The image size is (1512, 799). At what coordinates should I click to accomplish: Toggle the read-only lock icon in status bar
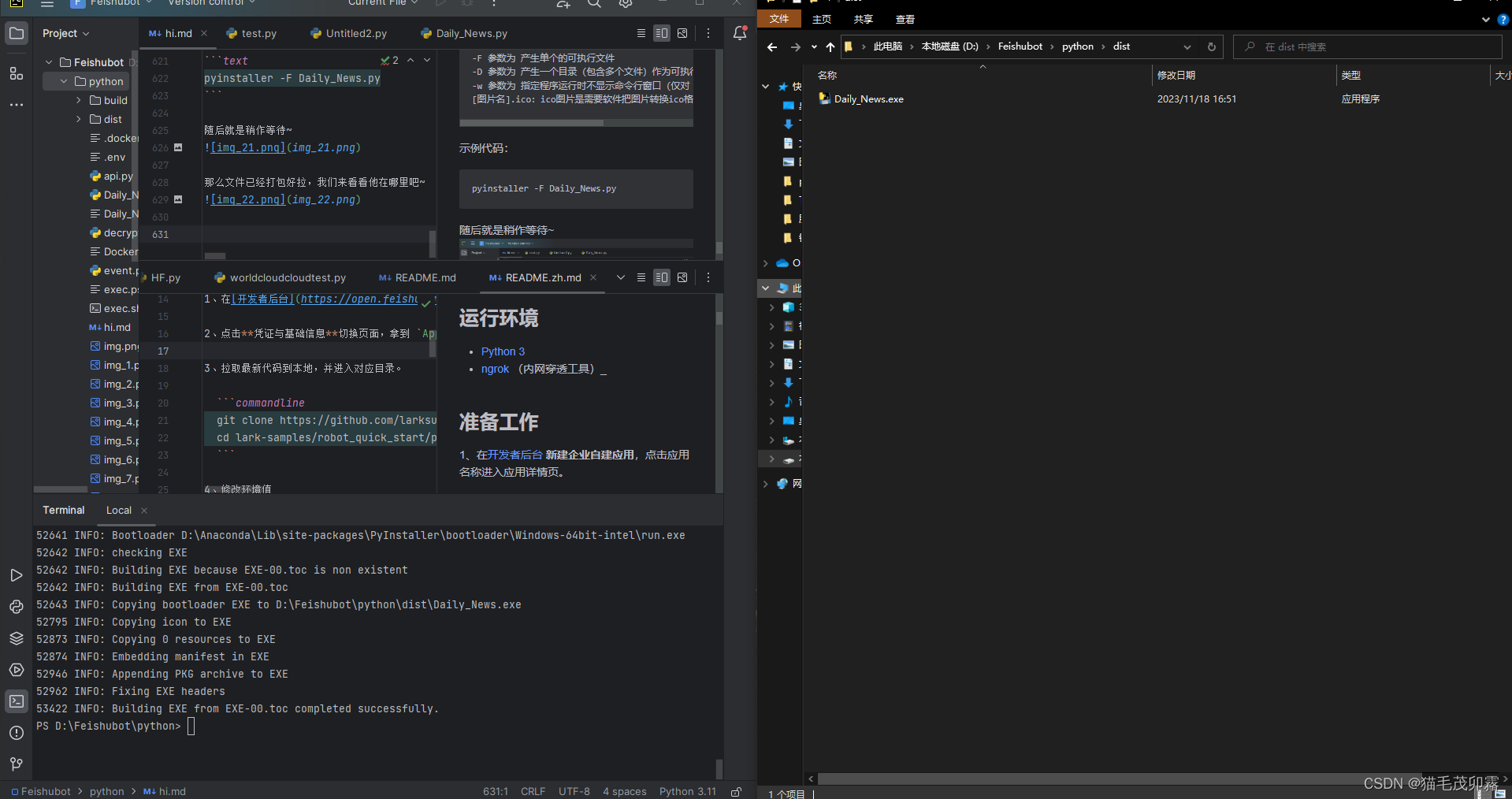pos(736,791)
